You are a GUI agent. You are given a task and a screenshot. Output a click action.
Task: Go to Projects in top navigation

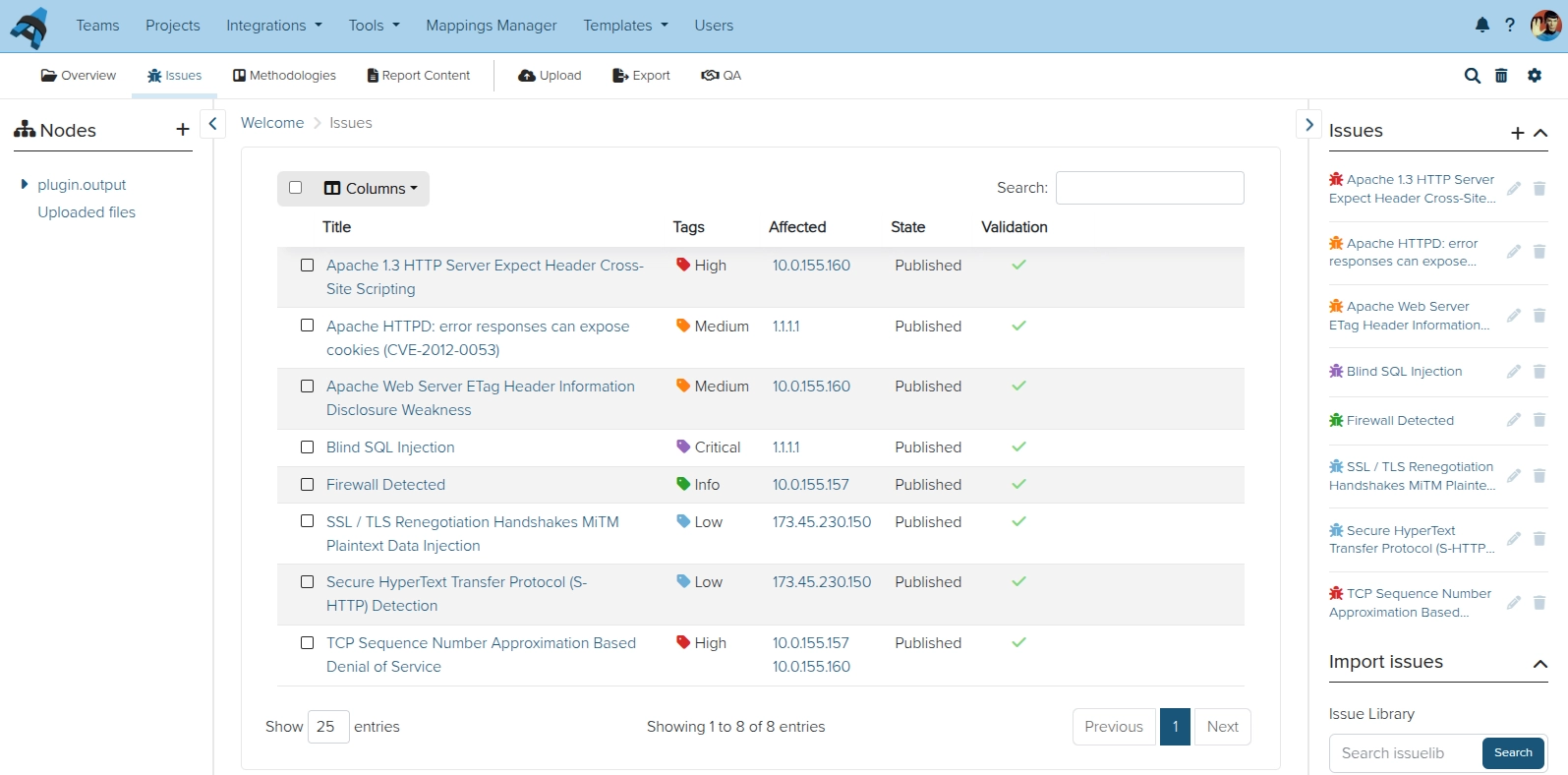173,26
